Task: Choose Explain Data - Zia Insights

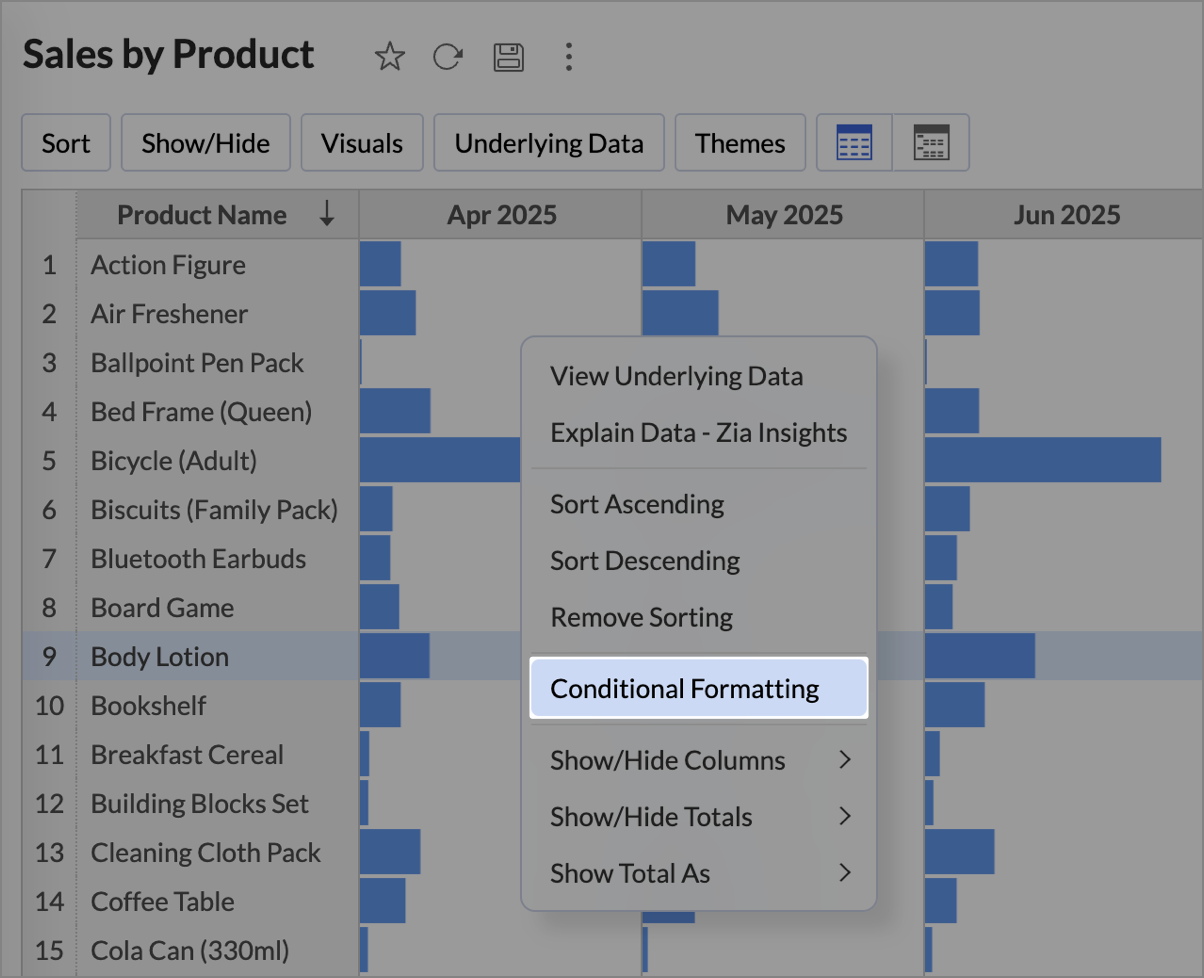Action: click(x=698, y=433)
